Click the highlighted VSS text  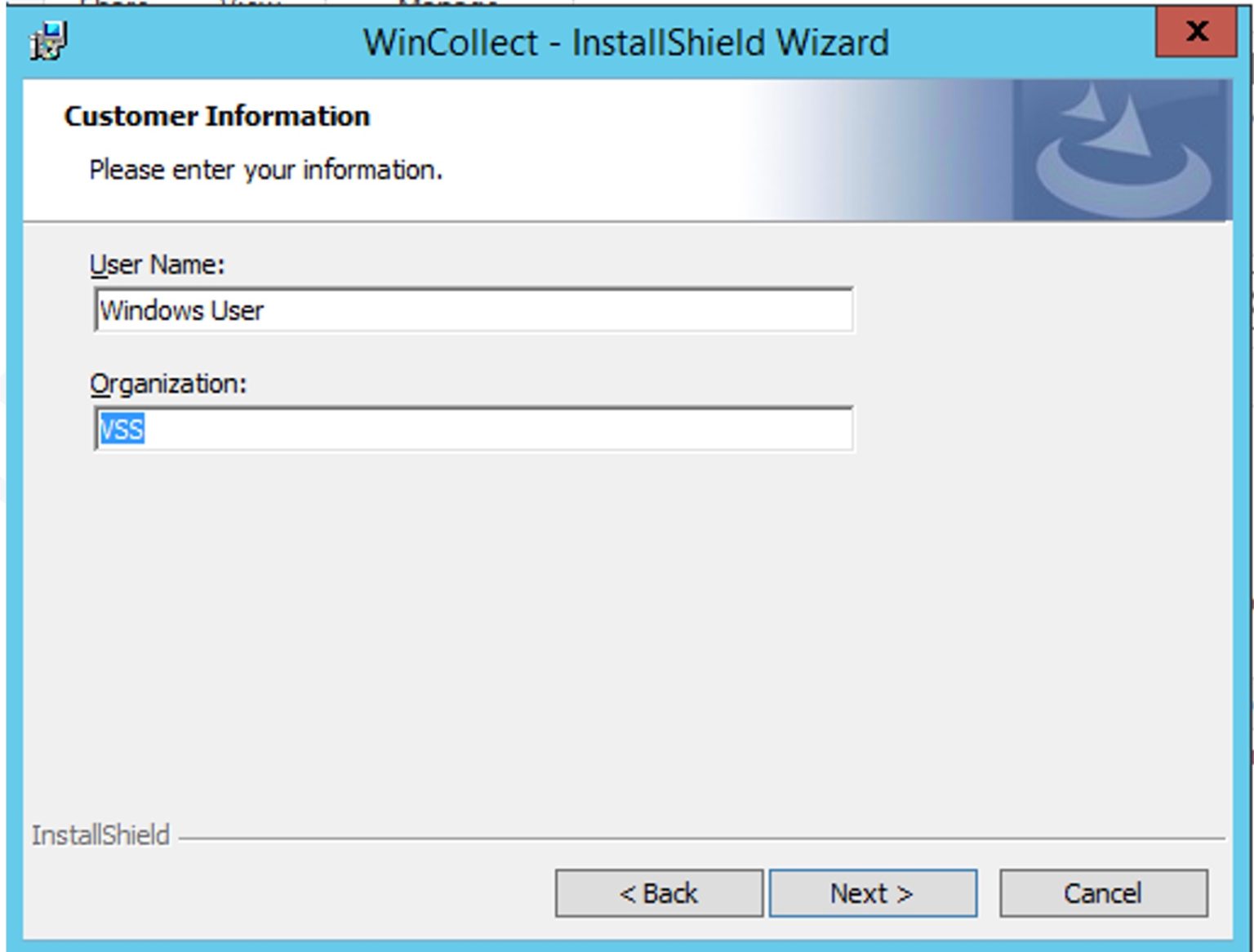(122, 429)
